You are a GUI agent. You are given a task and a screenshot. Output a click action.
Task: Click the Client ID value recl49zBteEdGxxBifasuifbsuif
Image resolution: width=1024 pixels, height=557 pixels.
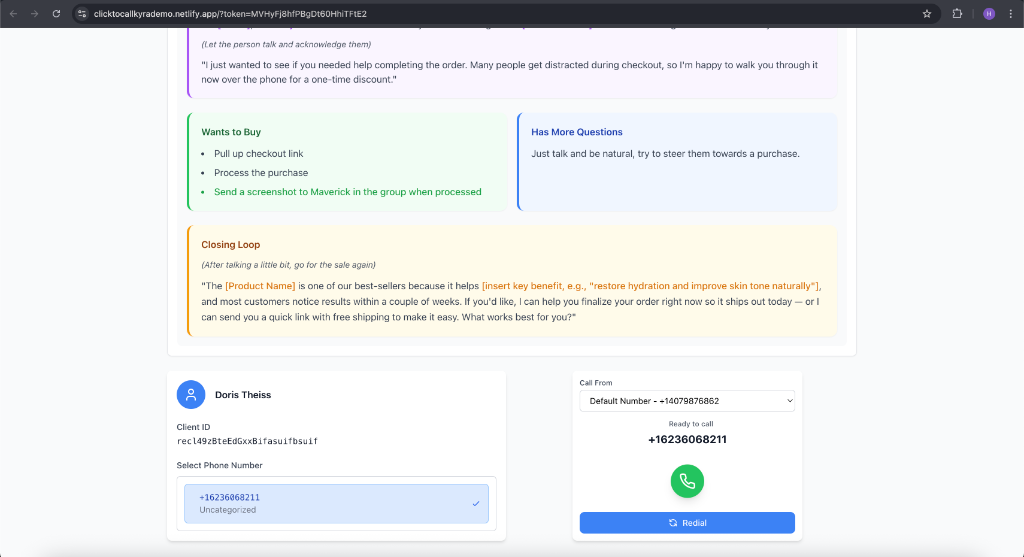(247, 441)
